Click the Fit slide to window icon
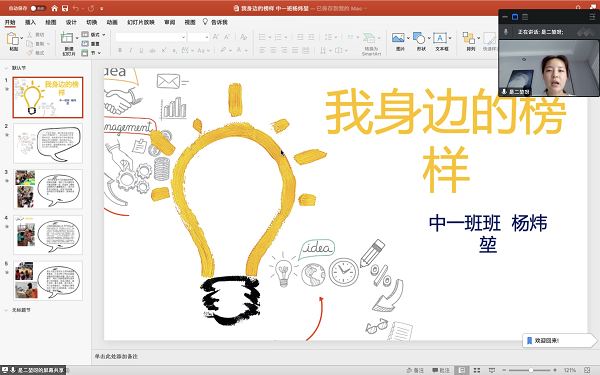The height and width of the screenshot is (375, 600). [587, 370]
